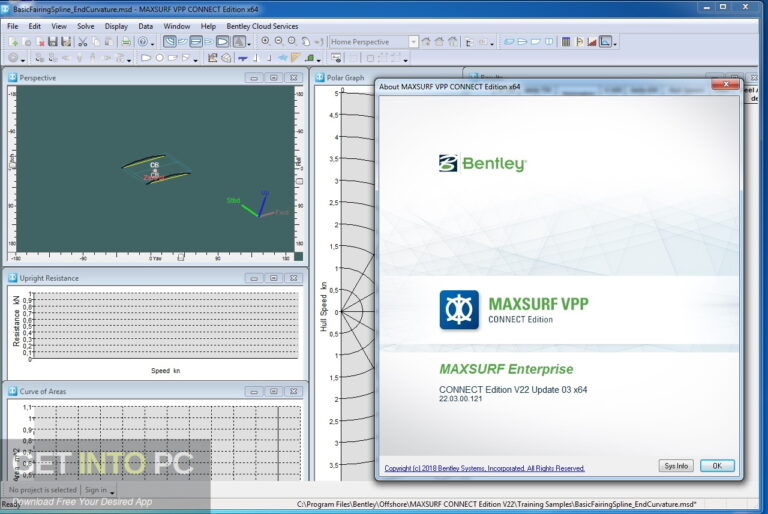
Task: Open the Help menu
Action: (208, 26)
